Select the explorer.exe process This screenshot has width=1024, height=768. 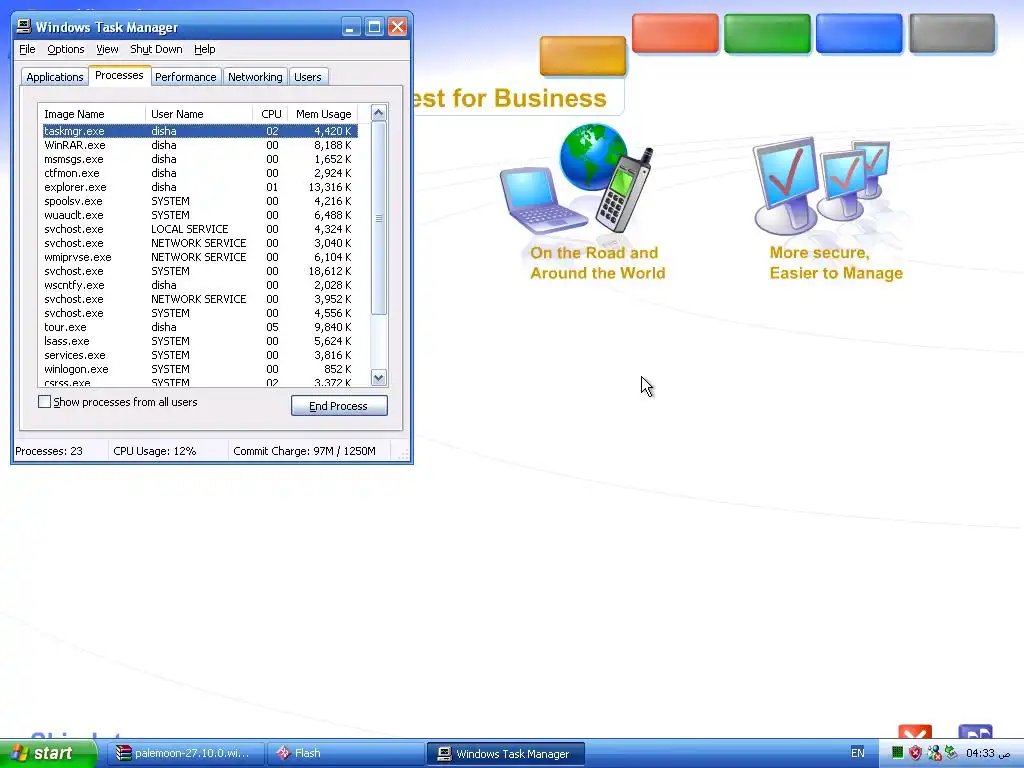[200, 187]
